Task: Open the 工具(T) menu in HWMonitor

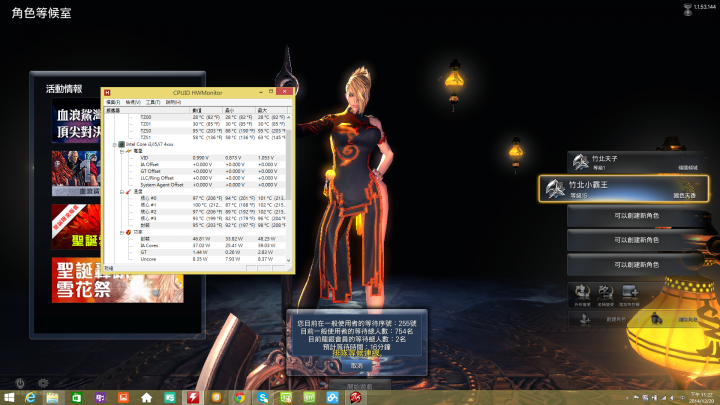Action: (x=153, y=102)
